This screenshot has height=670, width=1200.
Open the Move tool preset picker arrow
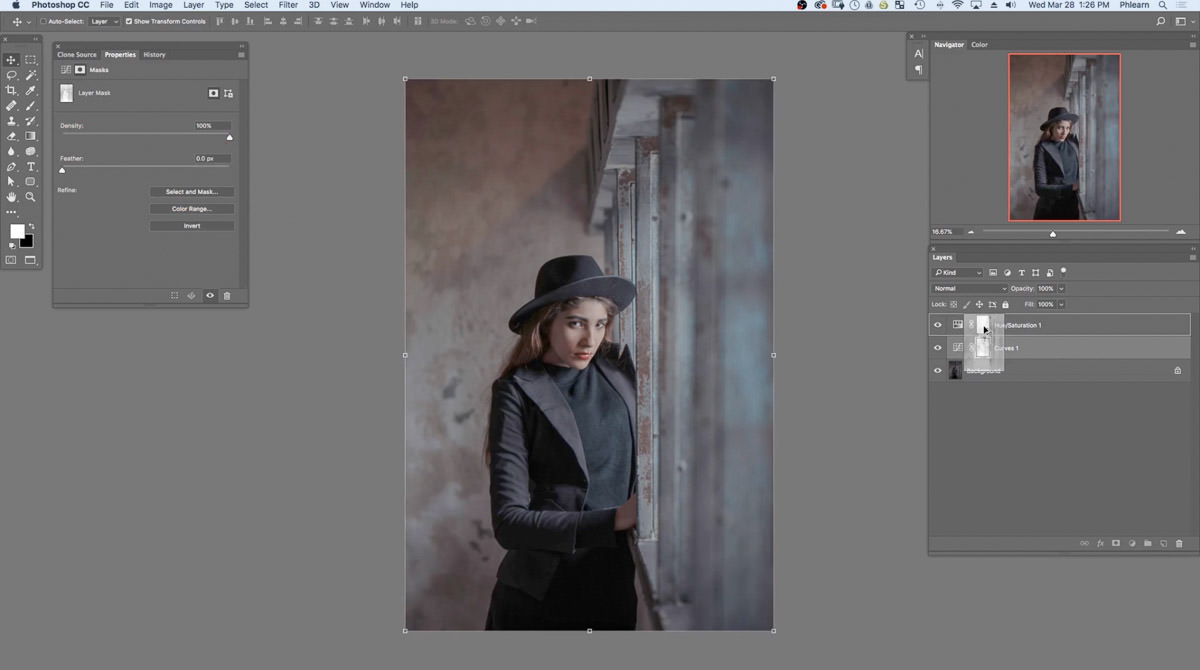pos(29,21)
